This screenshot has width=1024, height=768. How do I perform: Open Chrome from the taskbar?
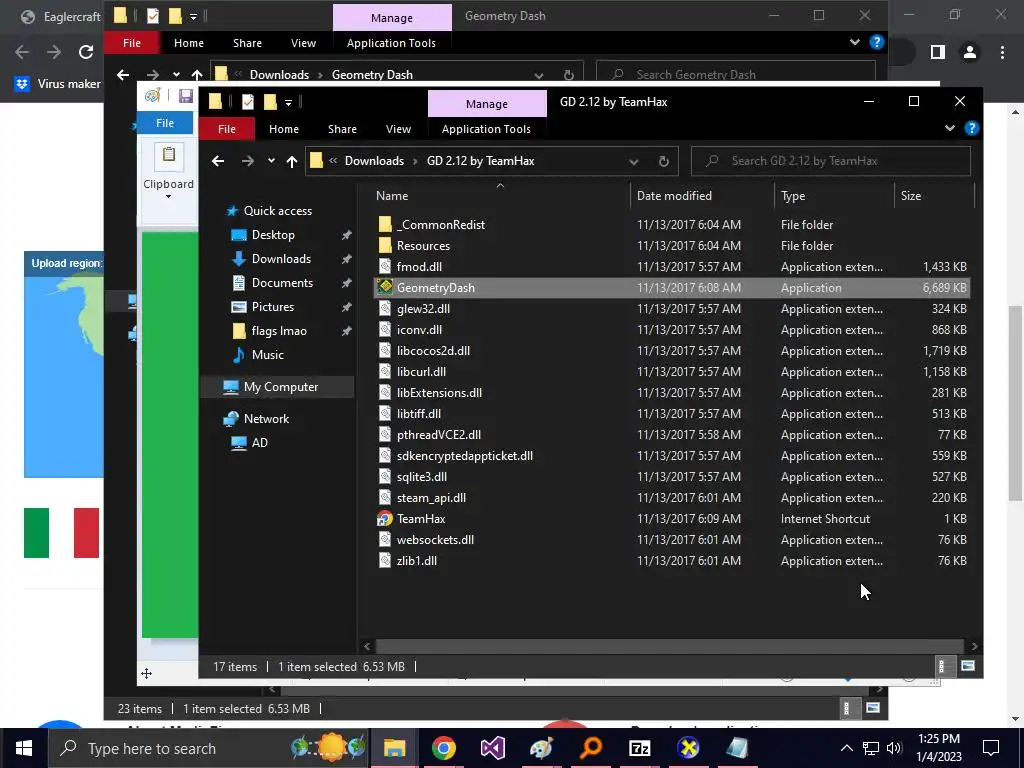[443, 748]
